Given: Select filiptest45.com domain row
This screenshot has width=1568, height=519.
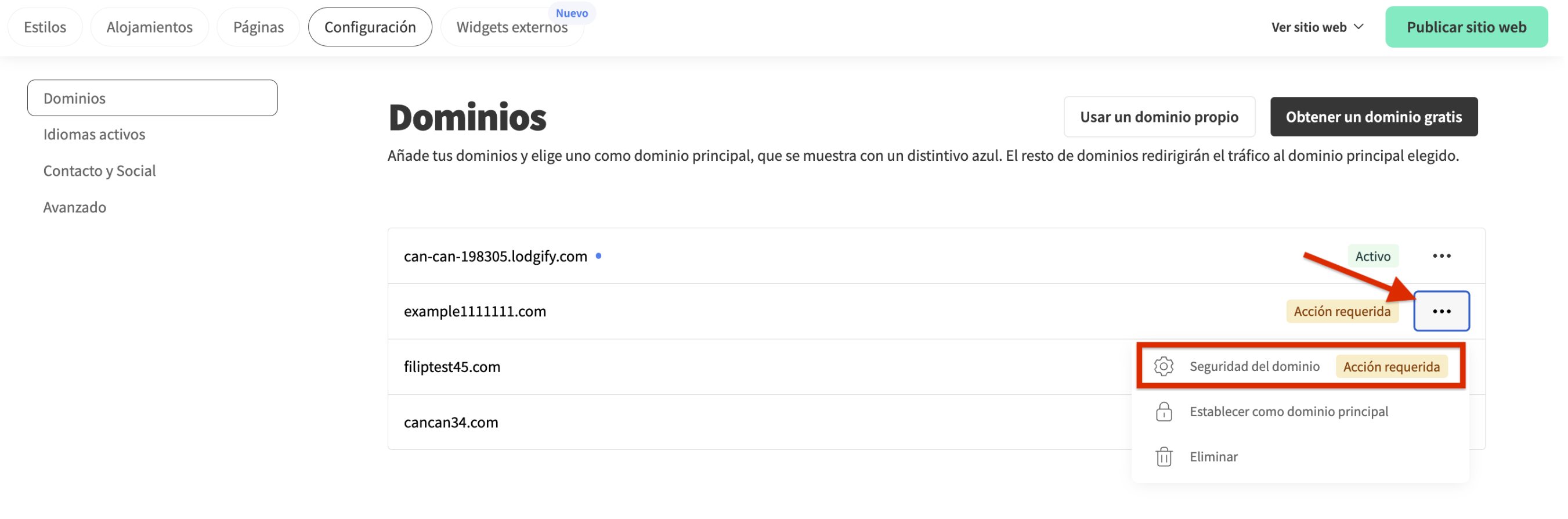Looking at the screenshot, I should tap(935, 367).
